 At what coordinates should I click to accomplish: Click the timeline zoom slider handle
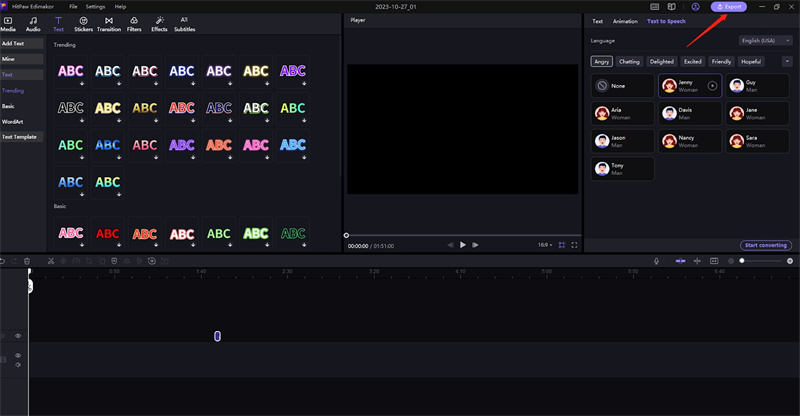[742, 261]
